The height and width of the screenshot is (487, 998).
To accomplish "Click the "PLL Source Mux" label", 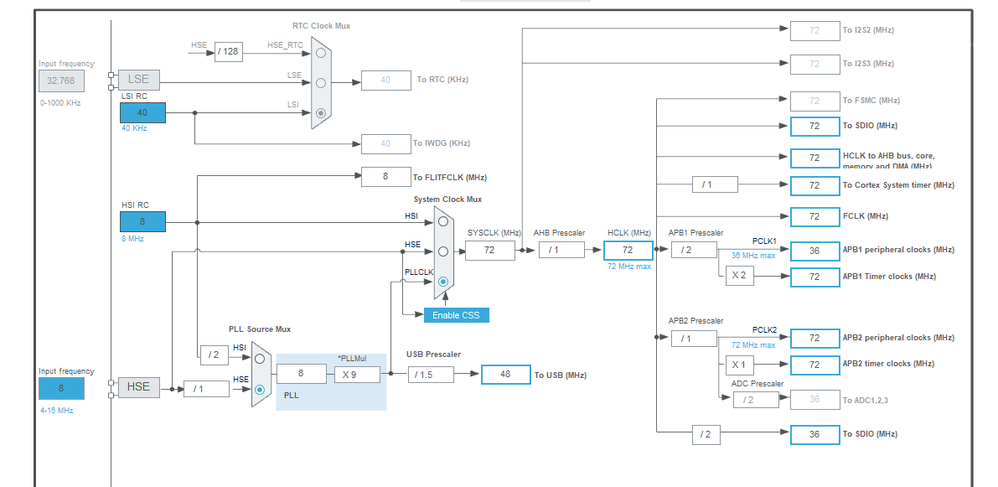I will pyautogui.click(x=260, y=329).
